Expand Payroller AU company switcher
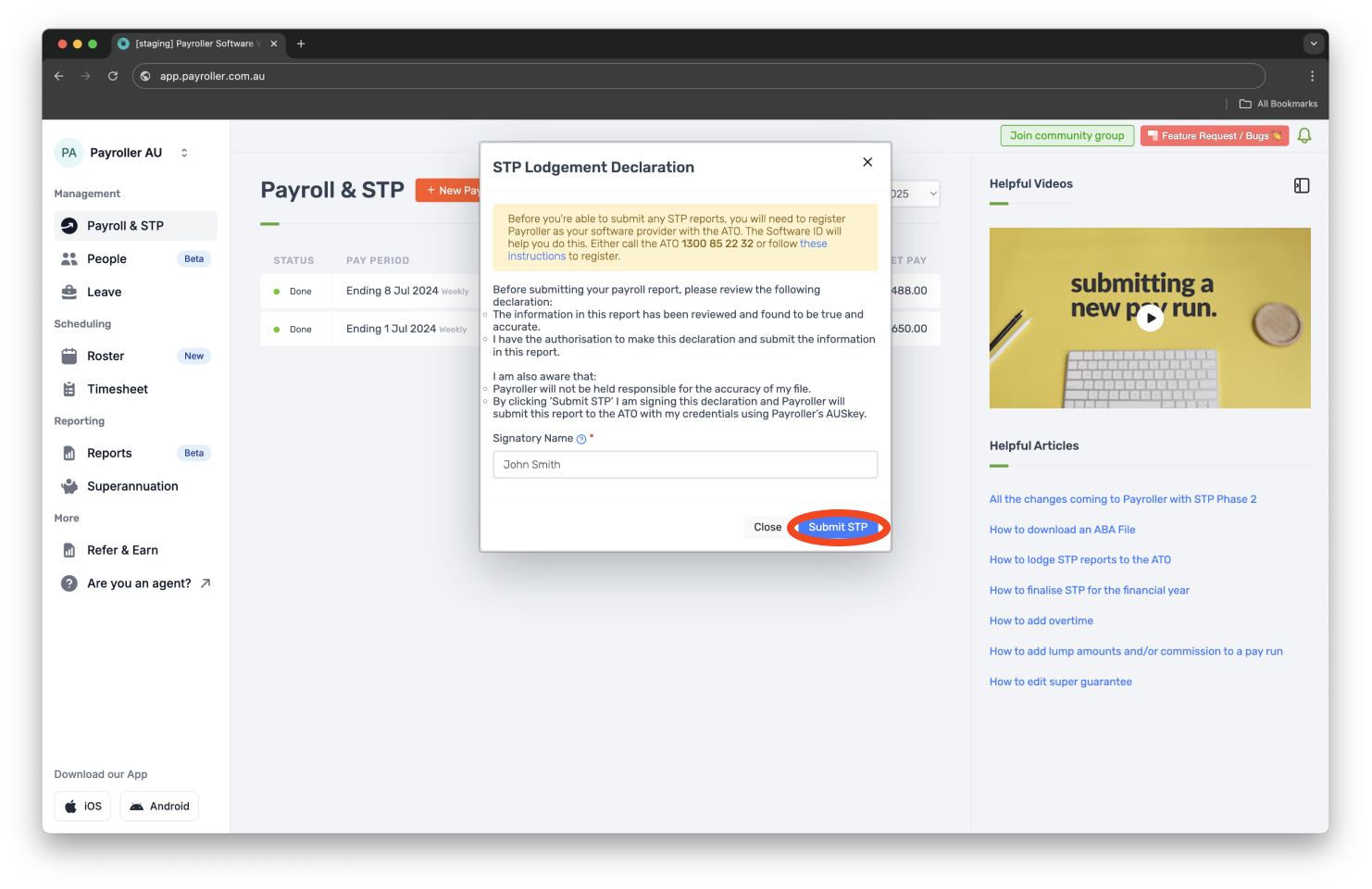The image size is (1372, 889). pyautogui.click(x=184, y=153)
